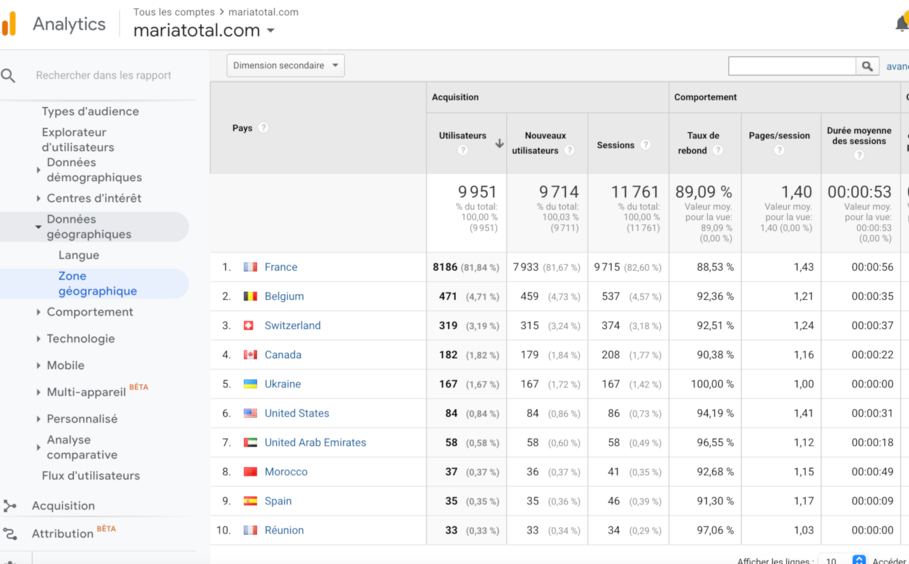Screen dimensions: 909x564
Task: Expand the Technologie menu section
Action: point(39,339)
